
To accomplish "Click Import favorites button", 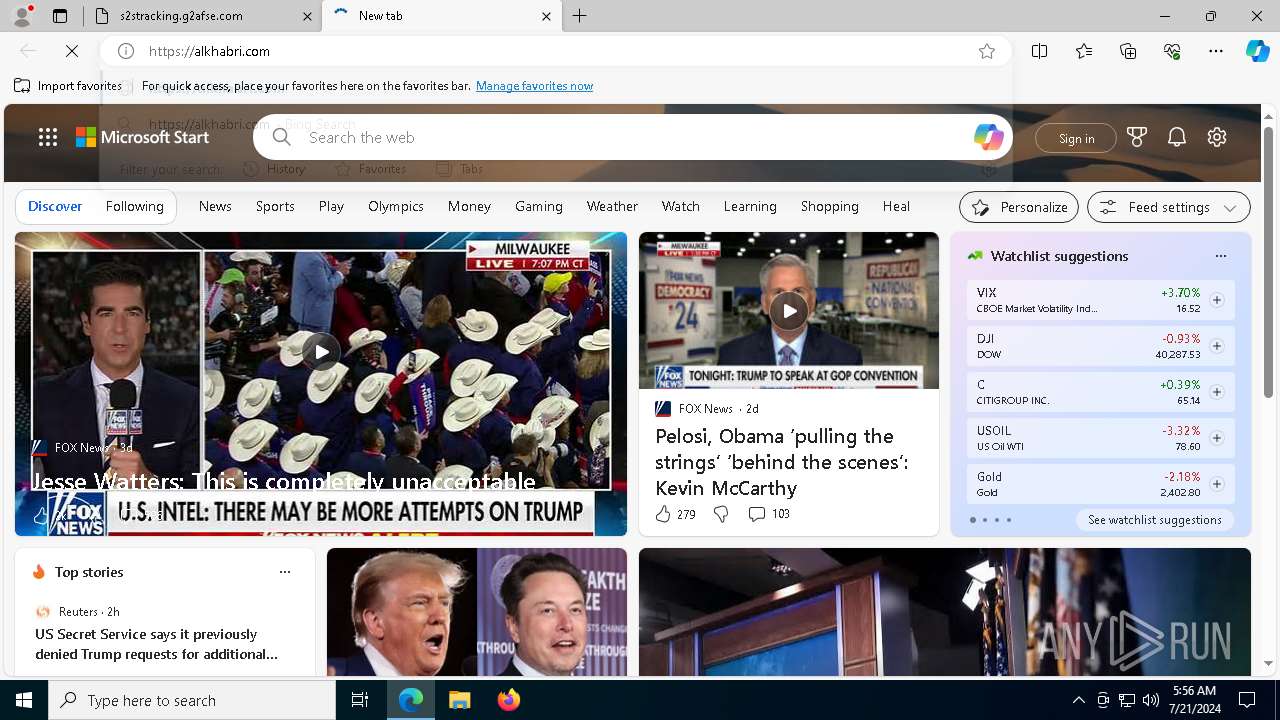I will [68, 86].
